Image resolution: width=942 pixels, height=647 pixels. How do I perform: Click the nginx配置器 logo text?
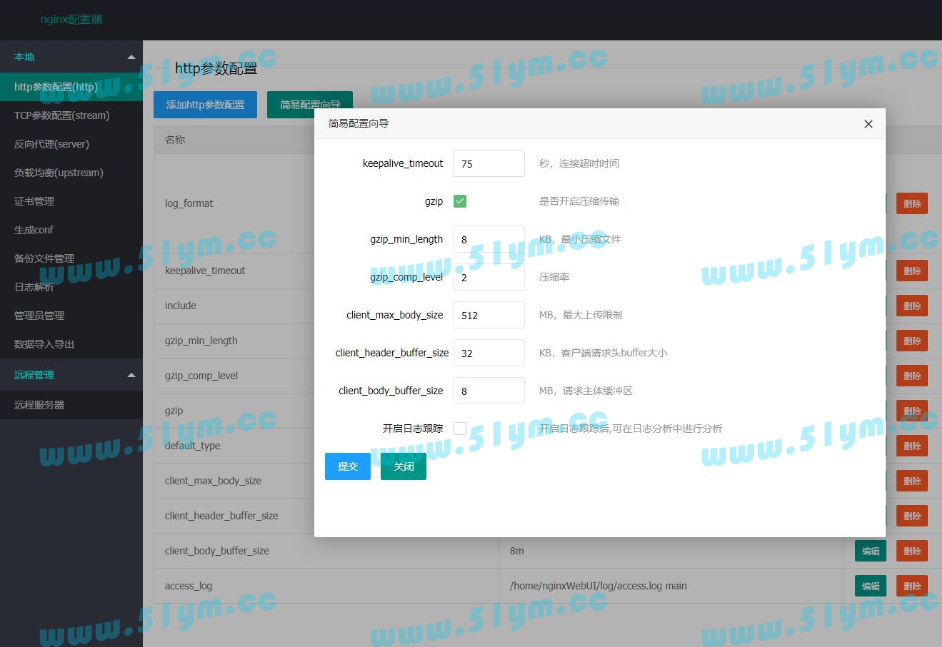click(71, 19)
